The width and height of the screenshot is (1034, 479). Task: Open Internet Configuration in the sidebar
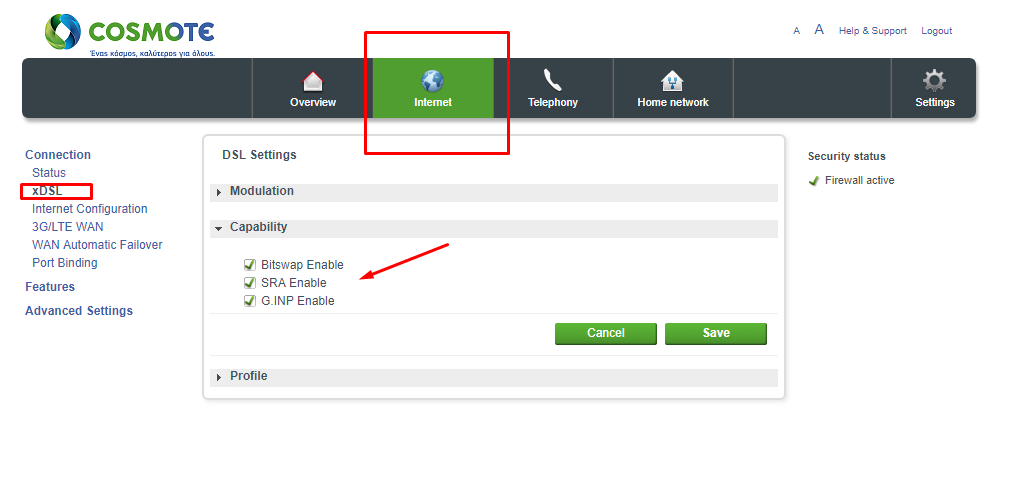tap(90, 208)
